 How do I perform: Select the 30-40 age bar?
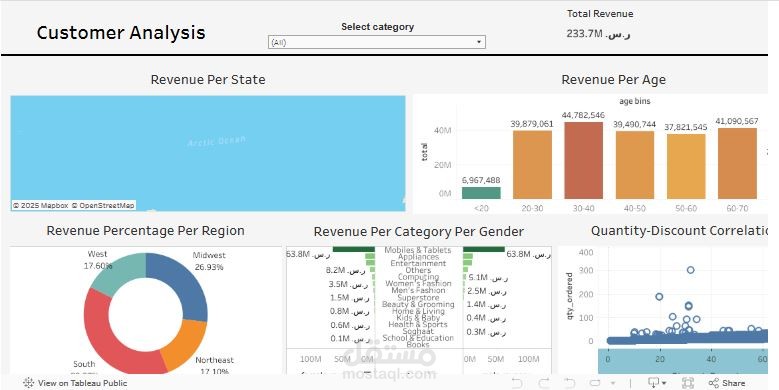coord(583,160)
